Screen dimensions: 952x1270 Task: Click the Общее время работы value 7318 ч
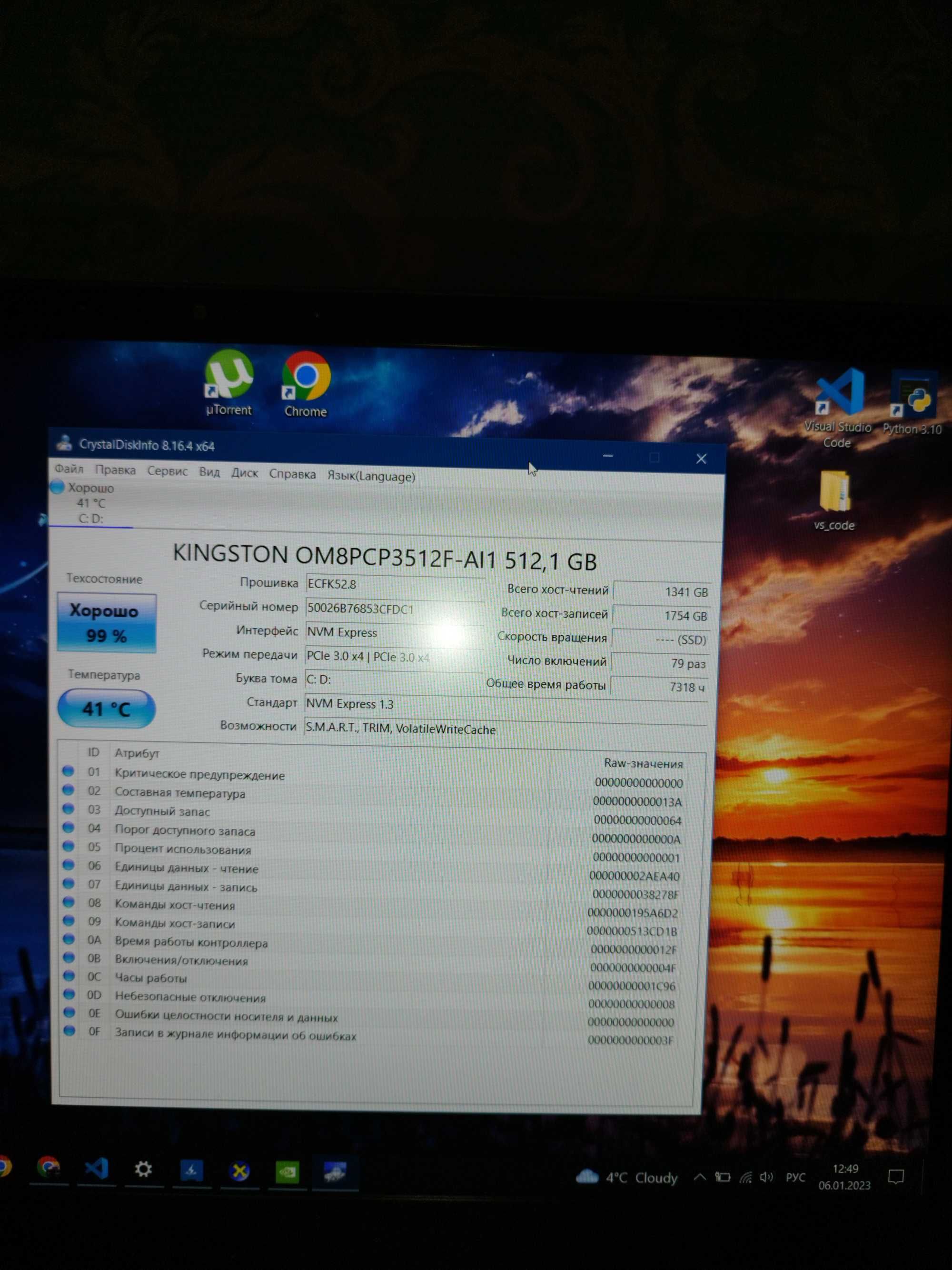click(x=659, y=687)
